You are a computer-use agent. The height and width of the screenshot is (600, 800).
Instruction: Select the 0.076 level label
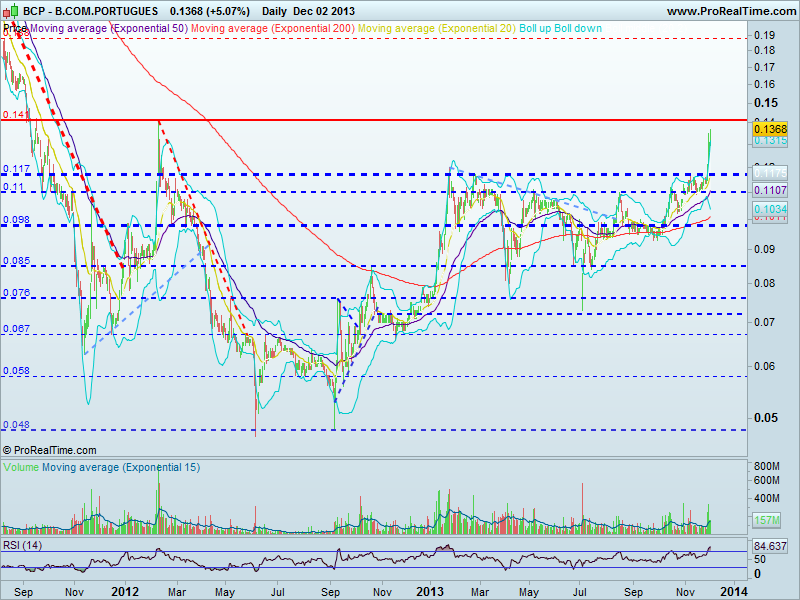16,293
